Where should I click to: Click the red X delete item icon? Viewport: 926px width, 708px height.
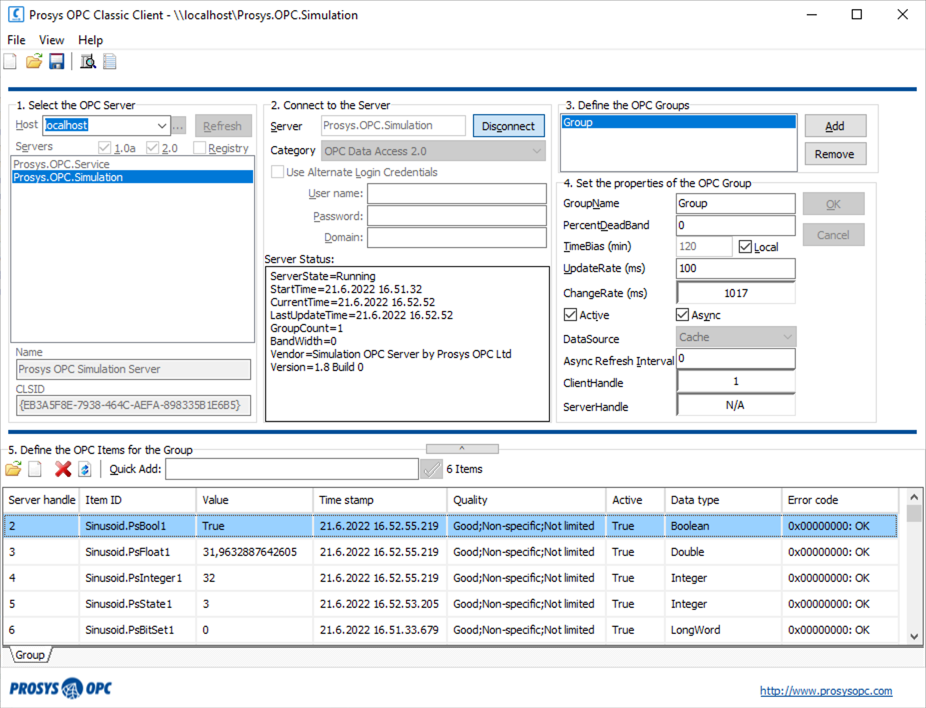(63, 469)
